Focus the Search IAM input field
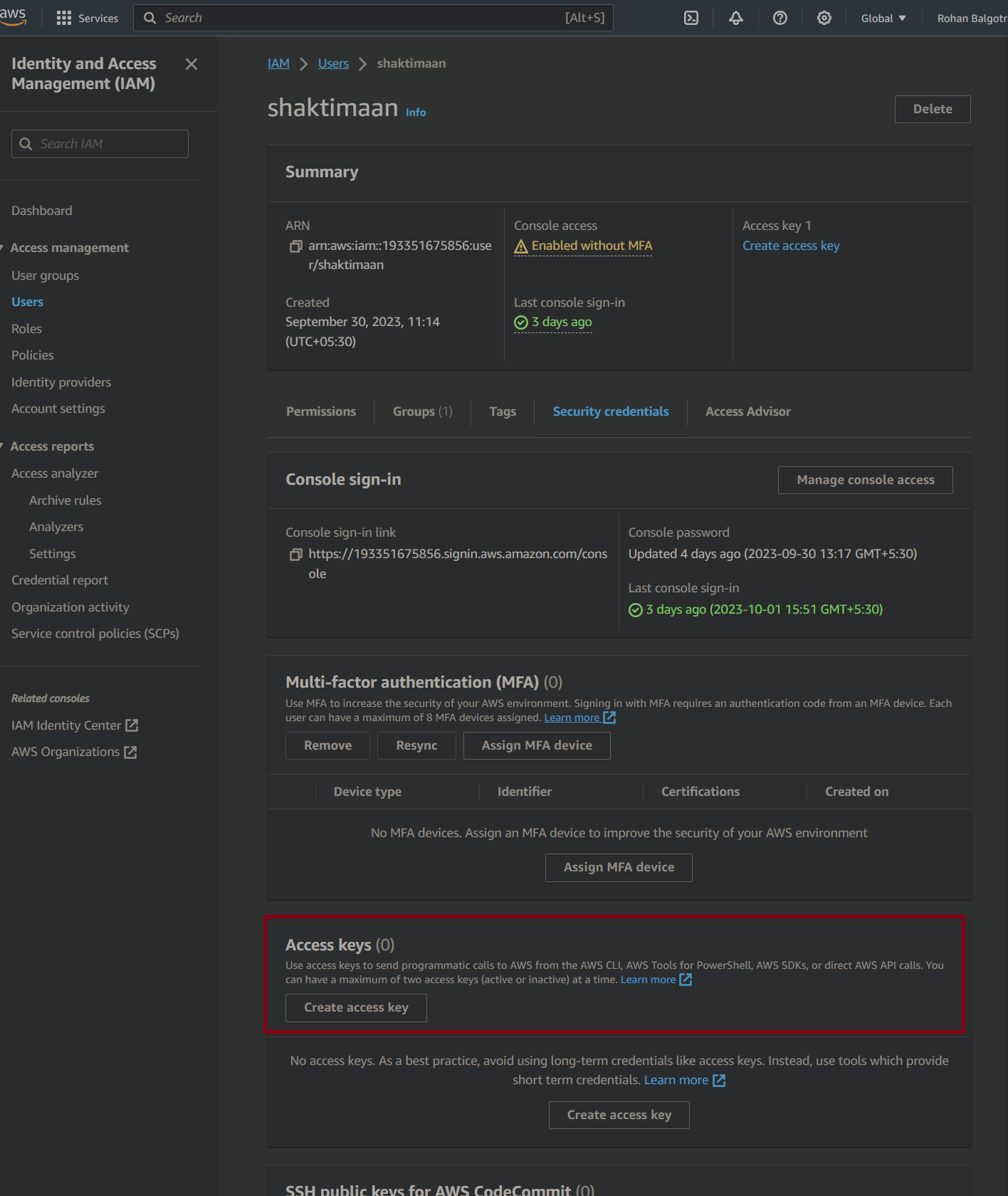The width and height of the screenshot is (1008, 1196). point(100,144)
